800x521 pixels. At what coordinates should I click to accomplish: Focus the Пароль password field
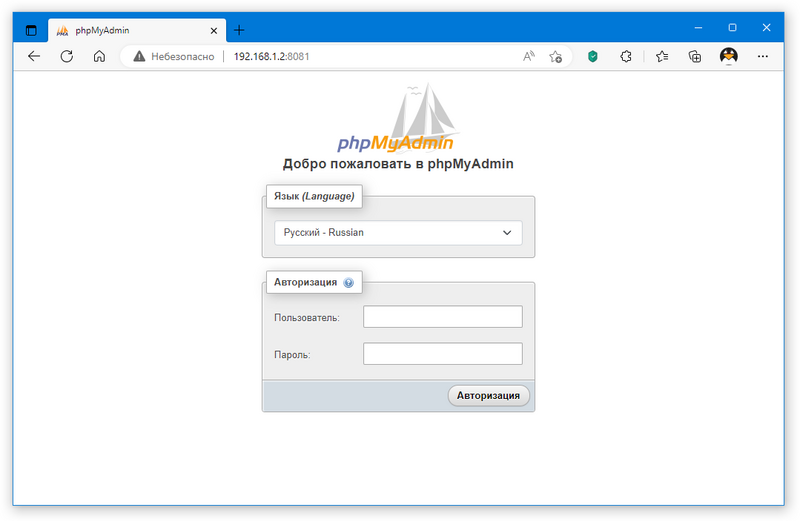click(x=442, y=354)
